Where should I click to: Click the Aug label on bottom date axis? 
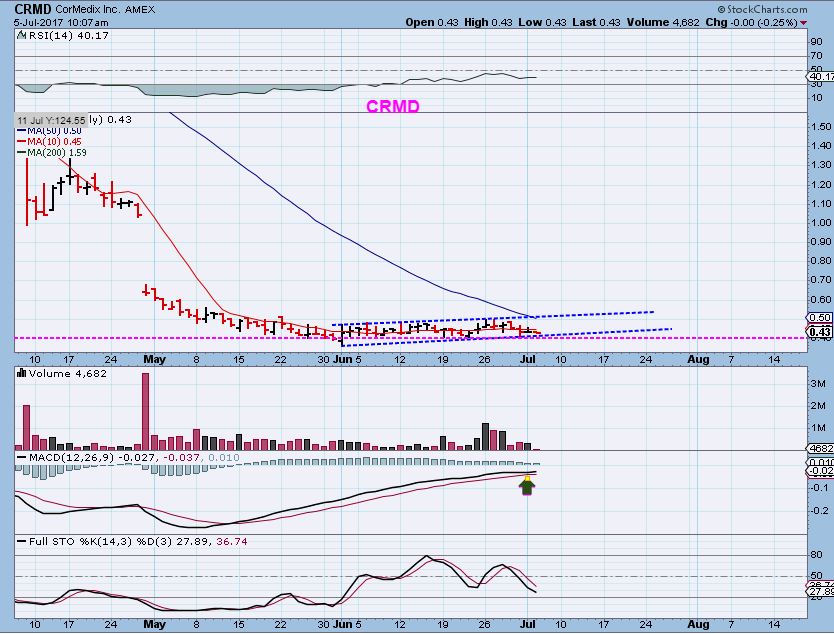pos(698,624)
